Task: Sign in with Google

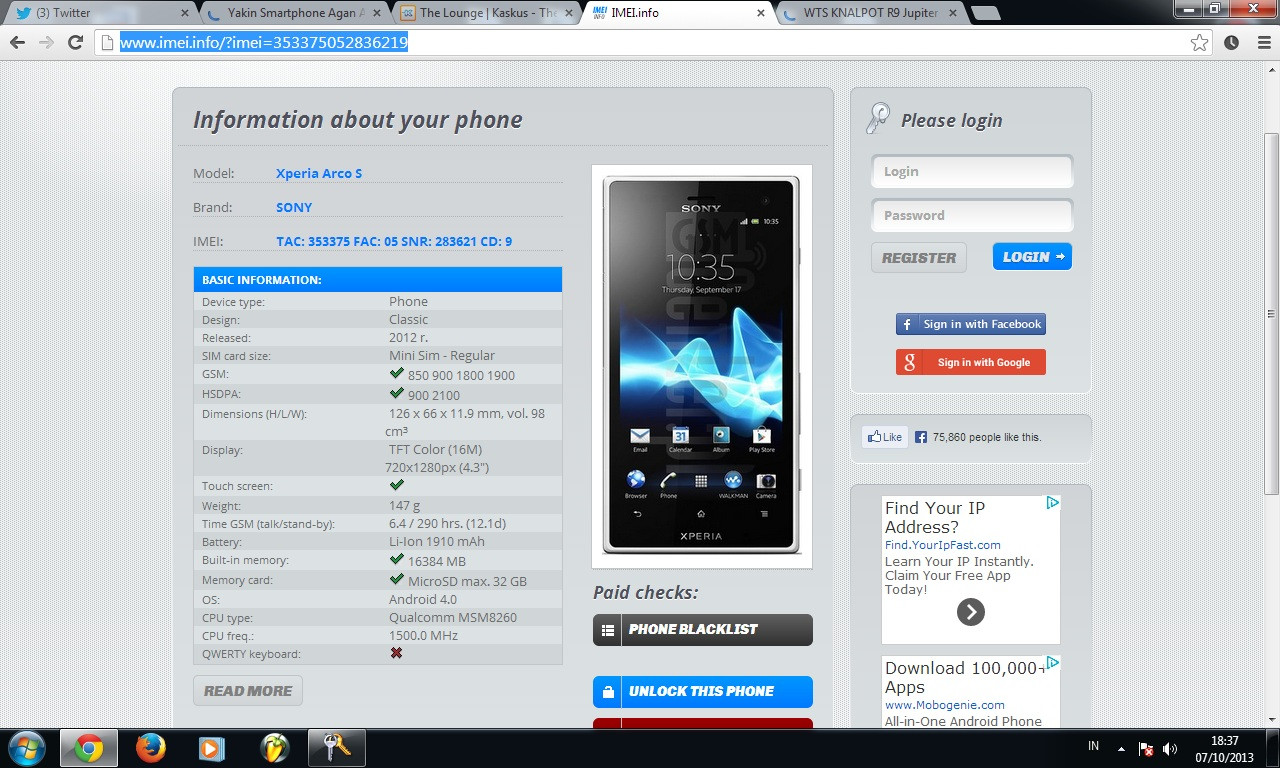Action: coord(971,362)
